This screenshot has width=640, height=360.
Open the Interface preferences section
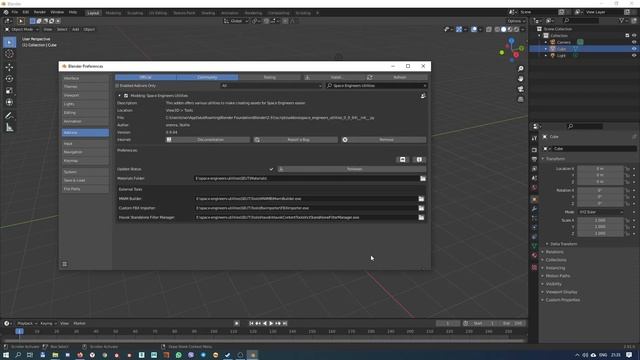coord(85,78)
